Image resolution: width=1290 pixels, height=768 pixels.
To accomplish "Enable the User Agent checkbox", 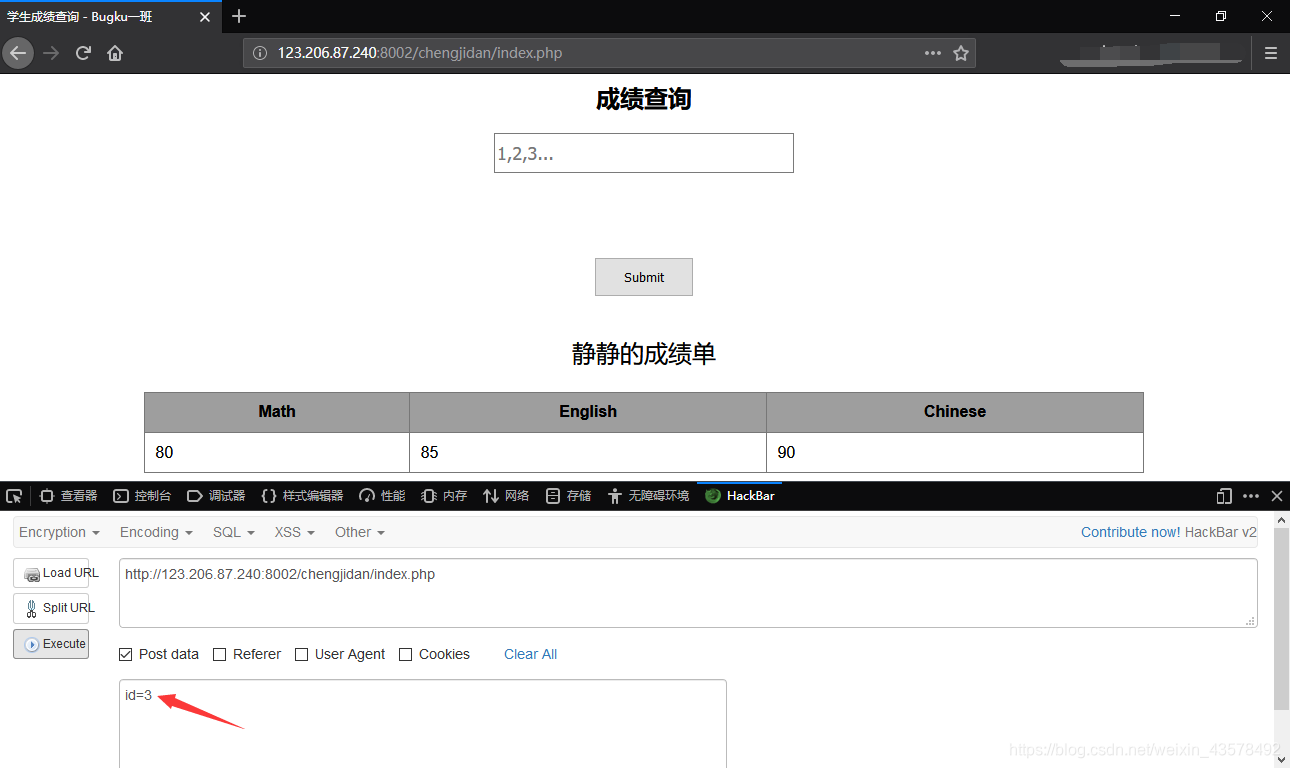I will point(301,654).
